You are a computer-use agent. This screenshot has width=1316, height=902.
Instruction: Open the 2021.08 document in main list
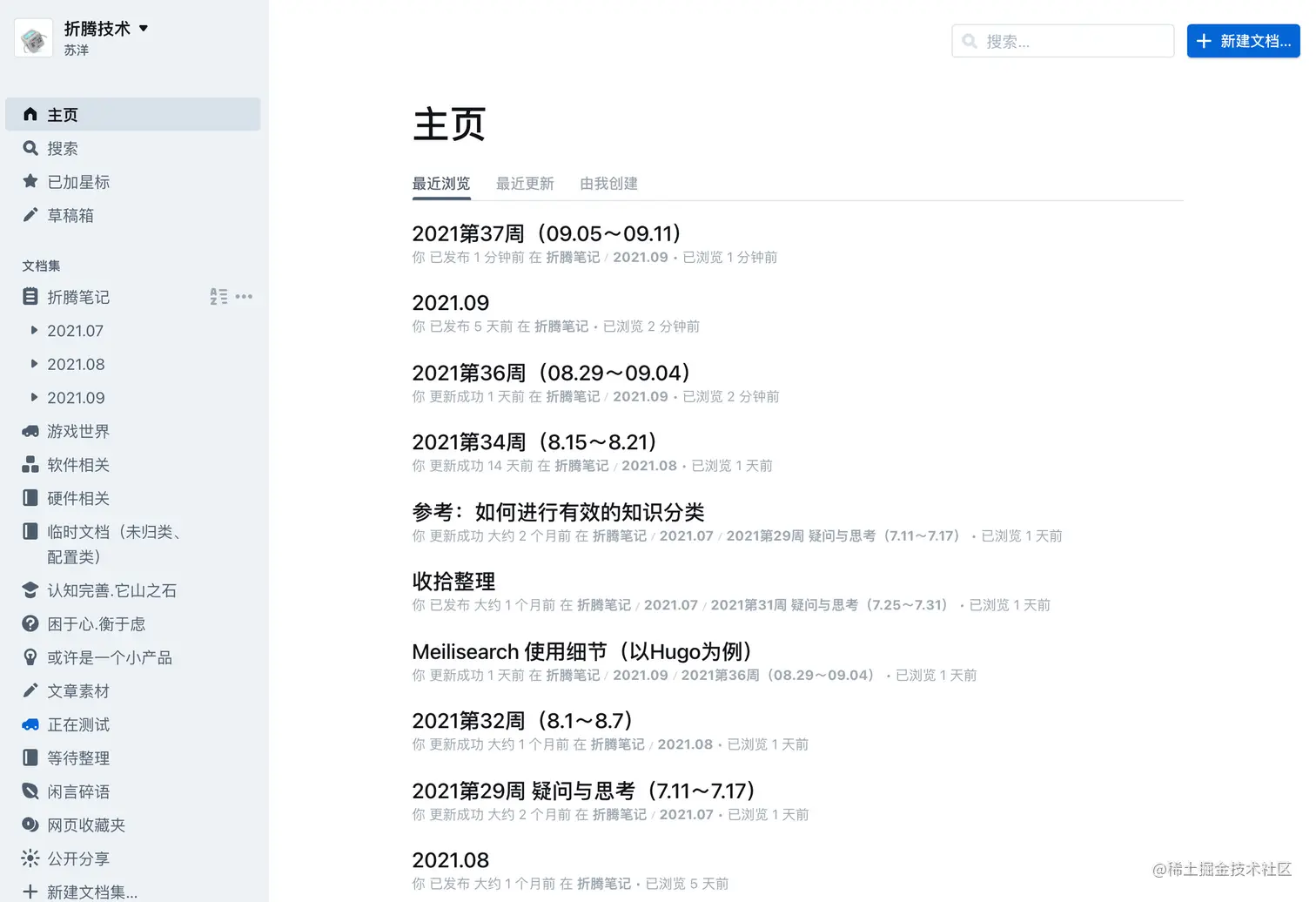pos(451,860)
